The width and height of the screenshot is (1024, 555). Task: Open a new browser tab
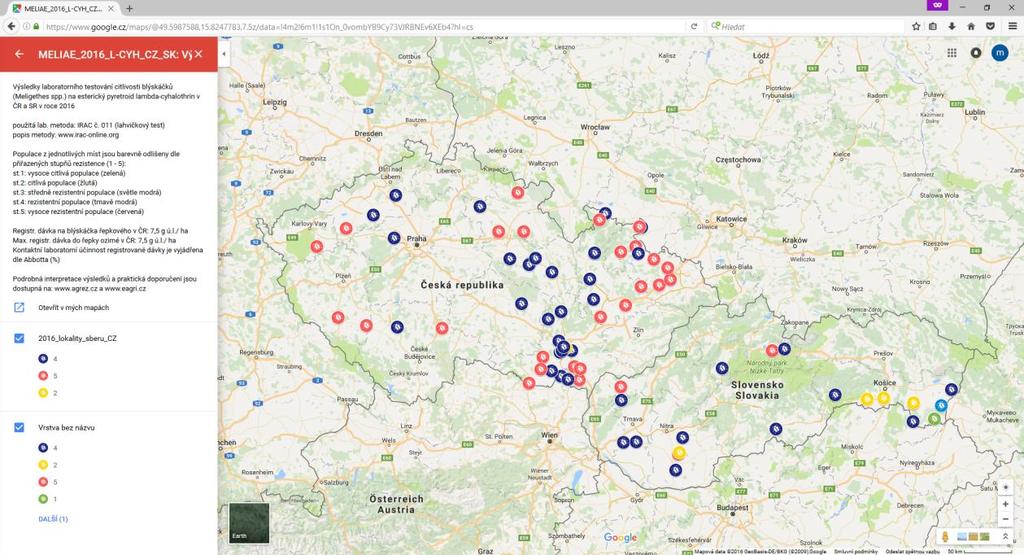point(129,8)
